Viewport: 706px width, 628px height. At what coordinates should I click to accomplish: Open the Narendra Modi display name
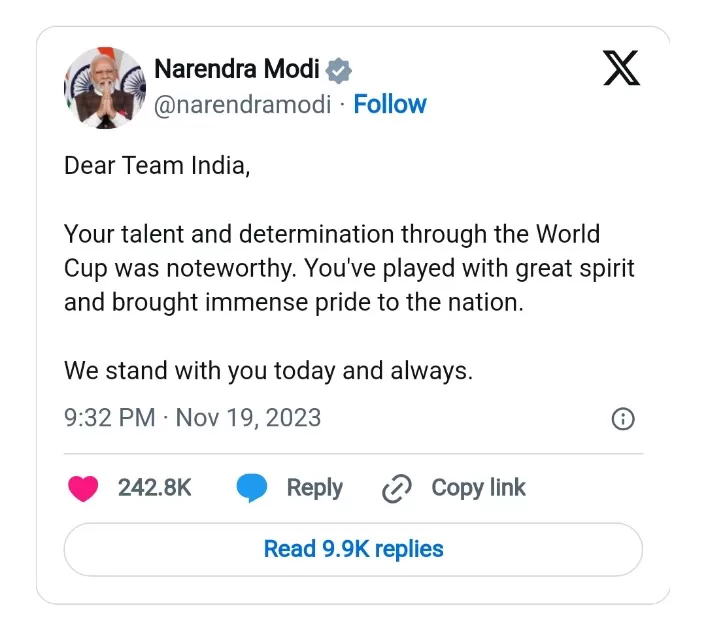click(x=237, y=69)
